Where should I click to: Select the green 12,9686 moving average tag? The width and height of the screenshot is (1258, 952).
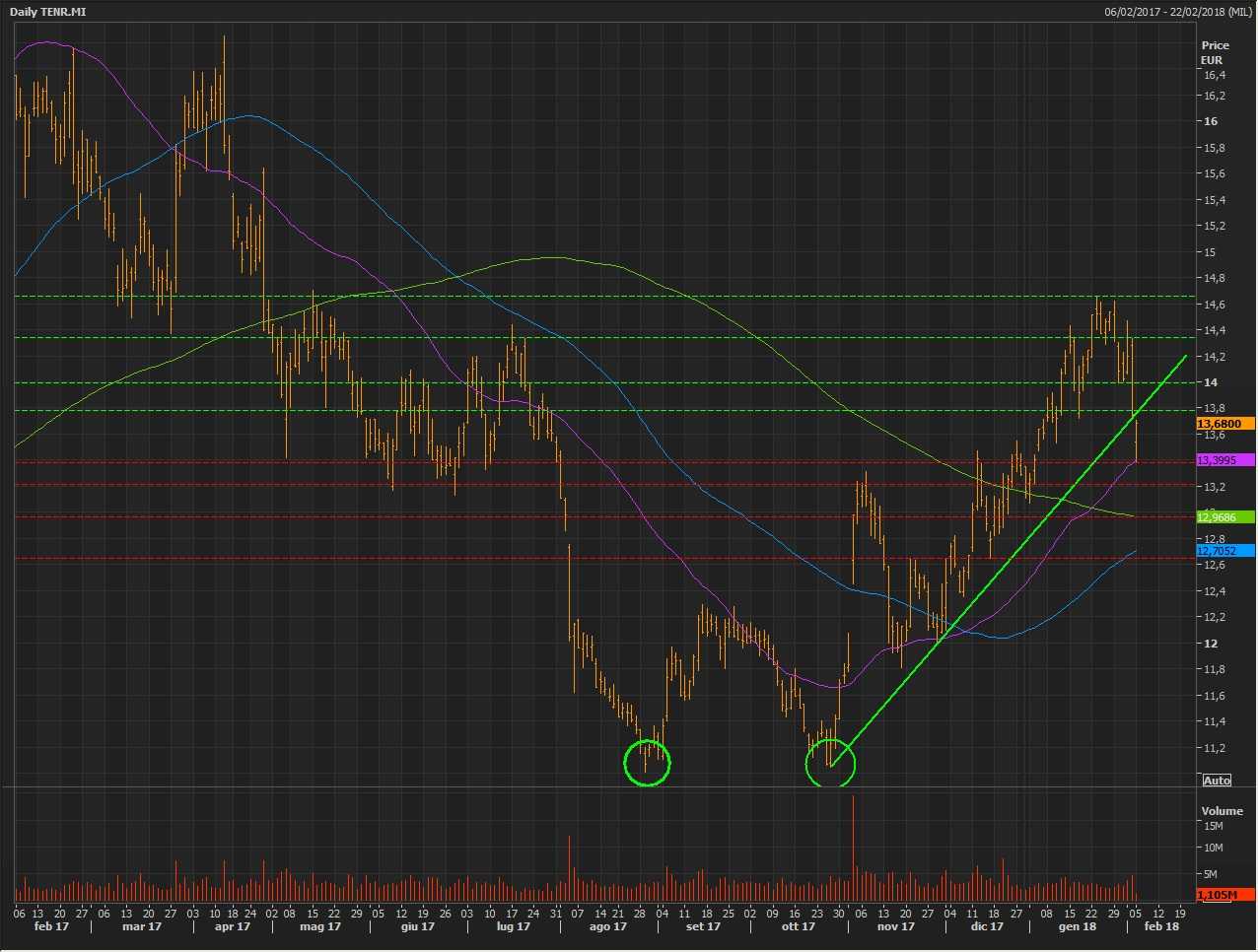[x=1225, y=517]
